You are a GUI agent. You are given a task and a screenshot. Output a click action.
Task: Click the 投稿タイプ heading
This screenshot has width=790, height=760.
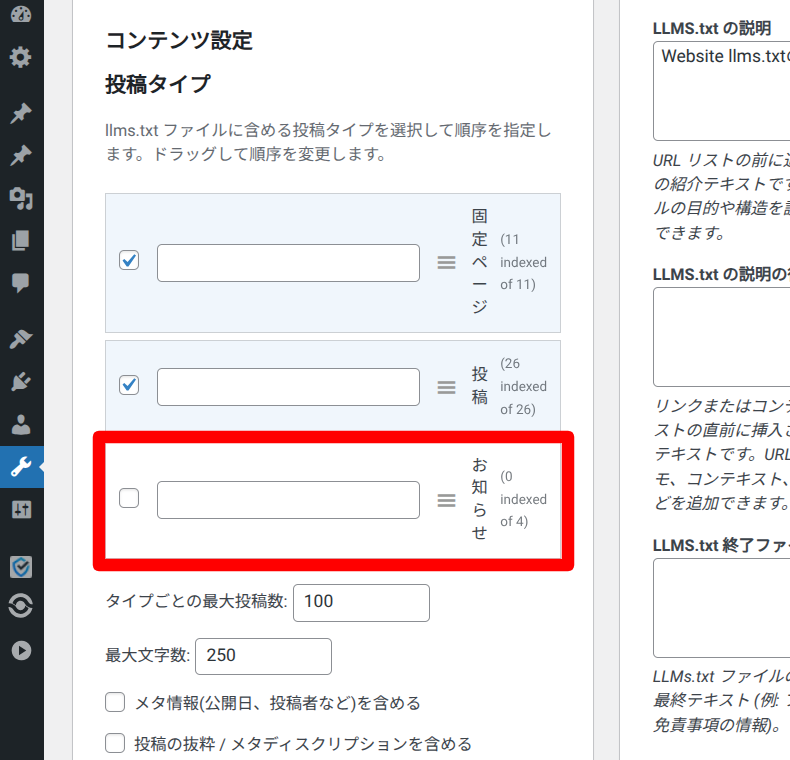158,84
